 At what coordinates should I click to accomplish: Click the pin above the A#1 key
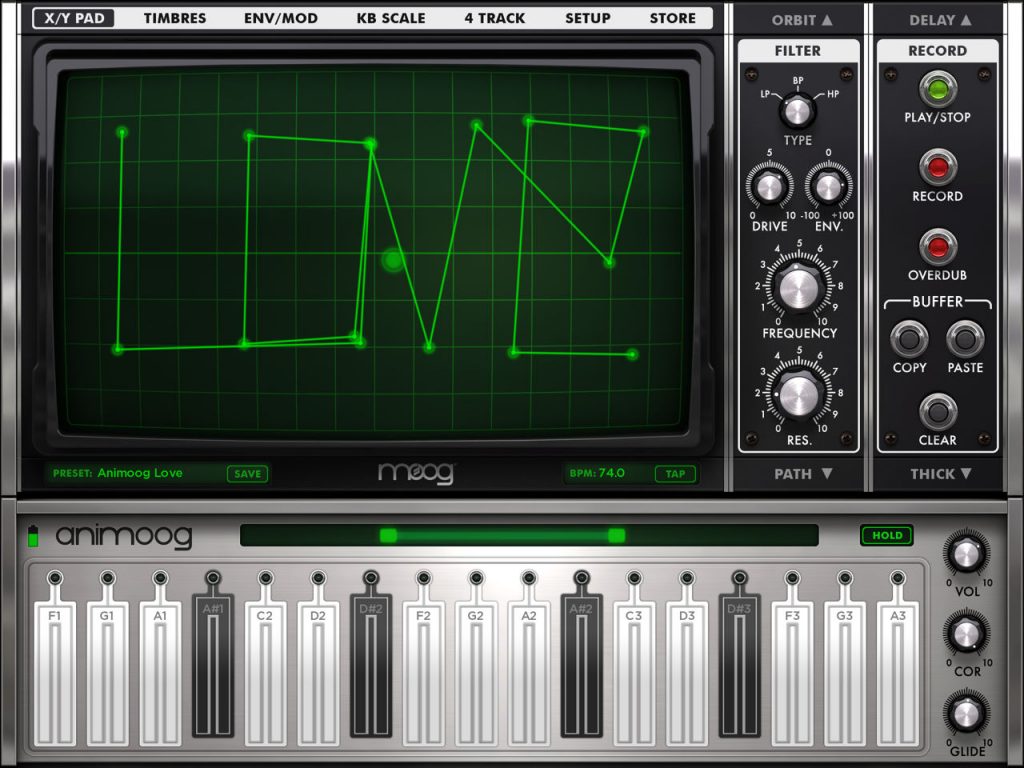click(213, 578)
